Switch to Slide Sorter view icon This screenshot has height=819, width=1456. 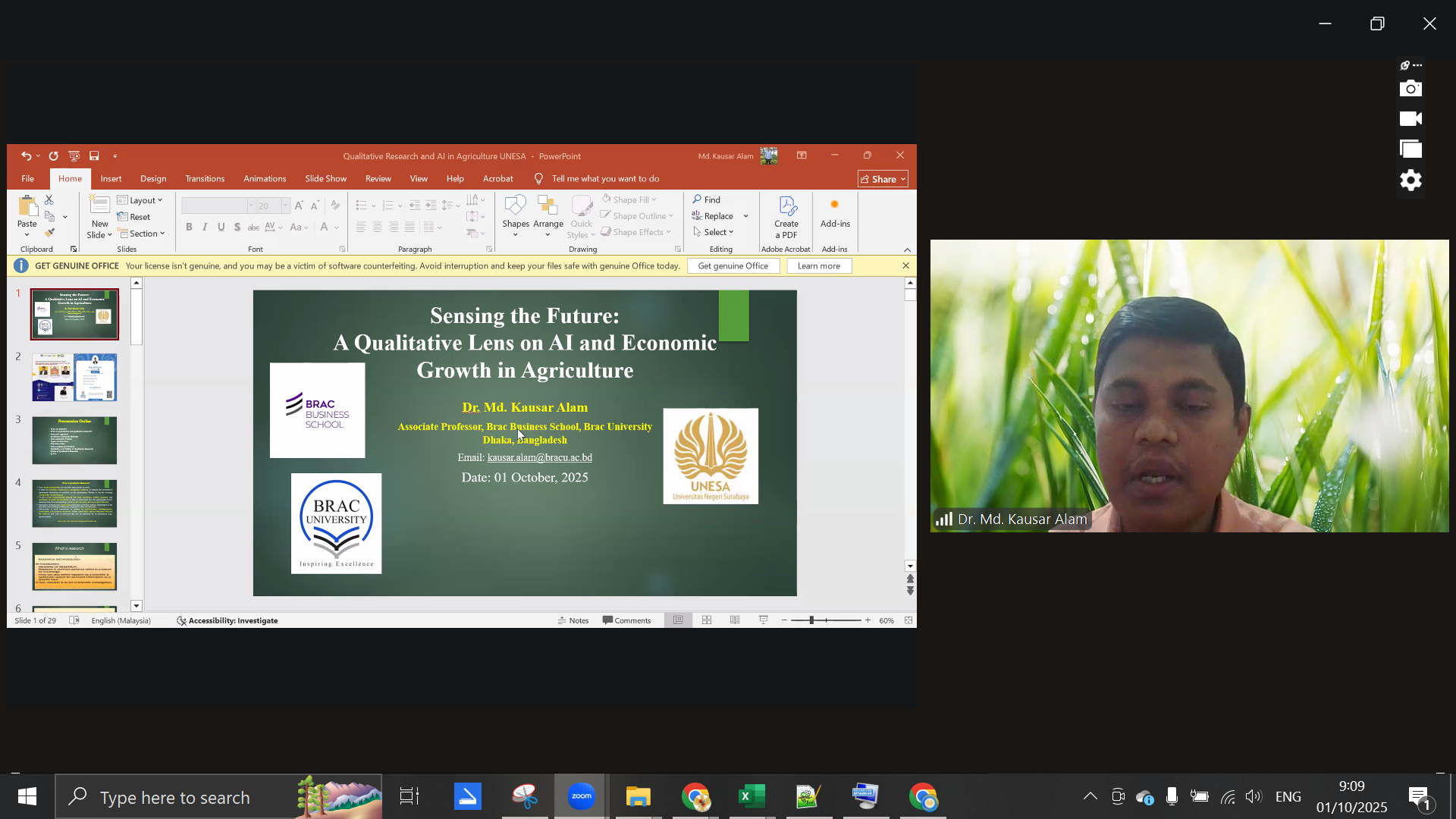(x=706, y=620)
